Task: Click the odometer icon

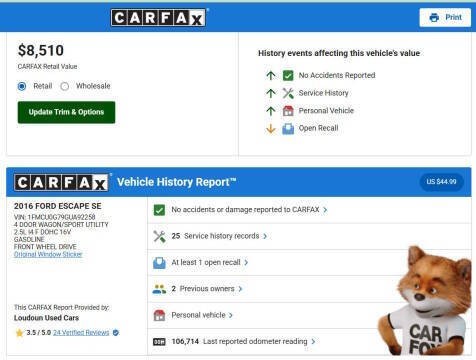Action: coord(159,342)
